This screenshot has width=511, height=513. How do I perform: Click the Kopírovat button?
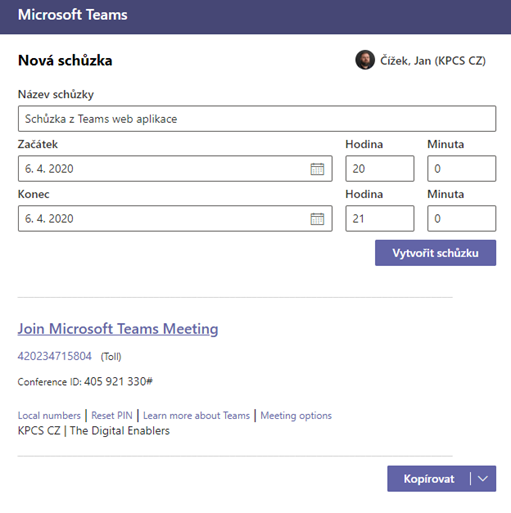[x=429, y=479]
